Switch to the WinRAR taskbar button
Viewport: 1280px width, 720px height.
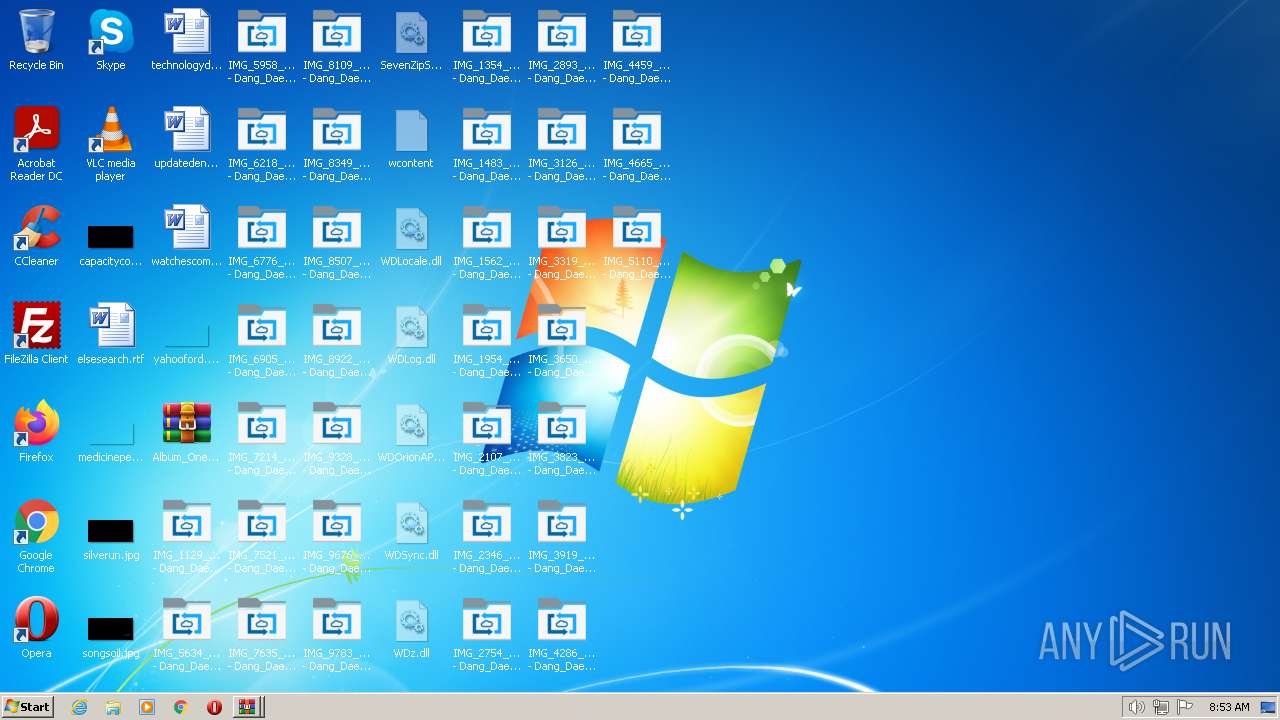(x=248, y=707)
